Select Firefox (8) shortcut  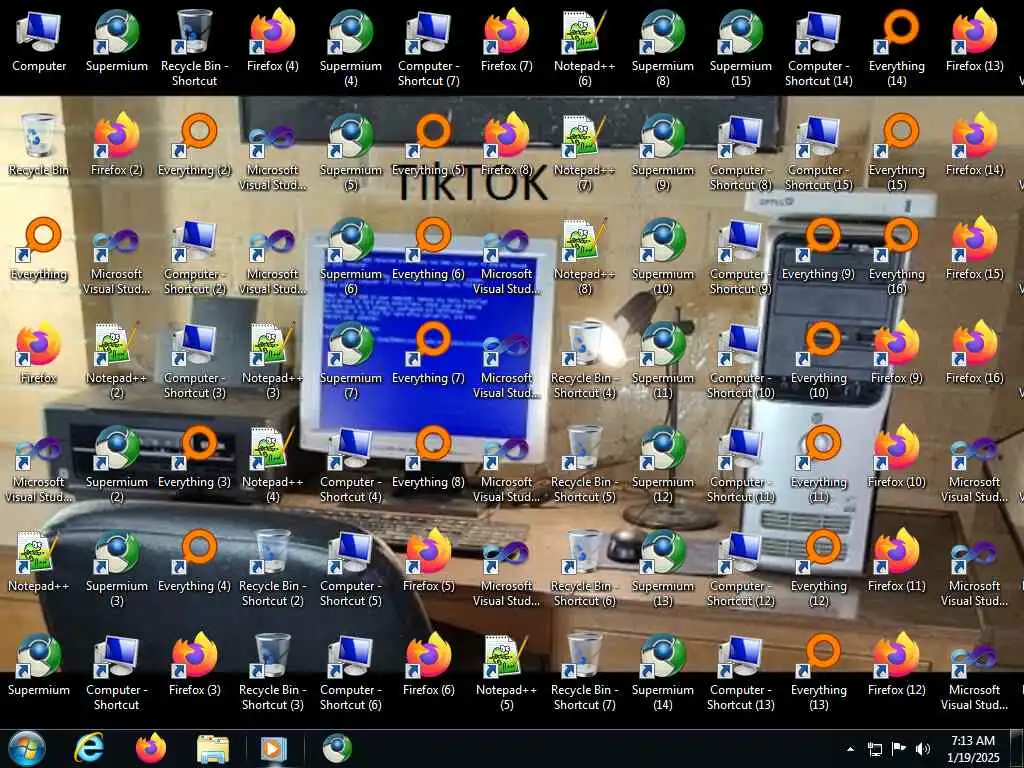coord(507,144)
